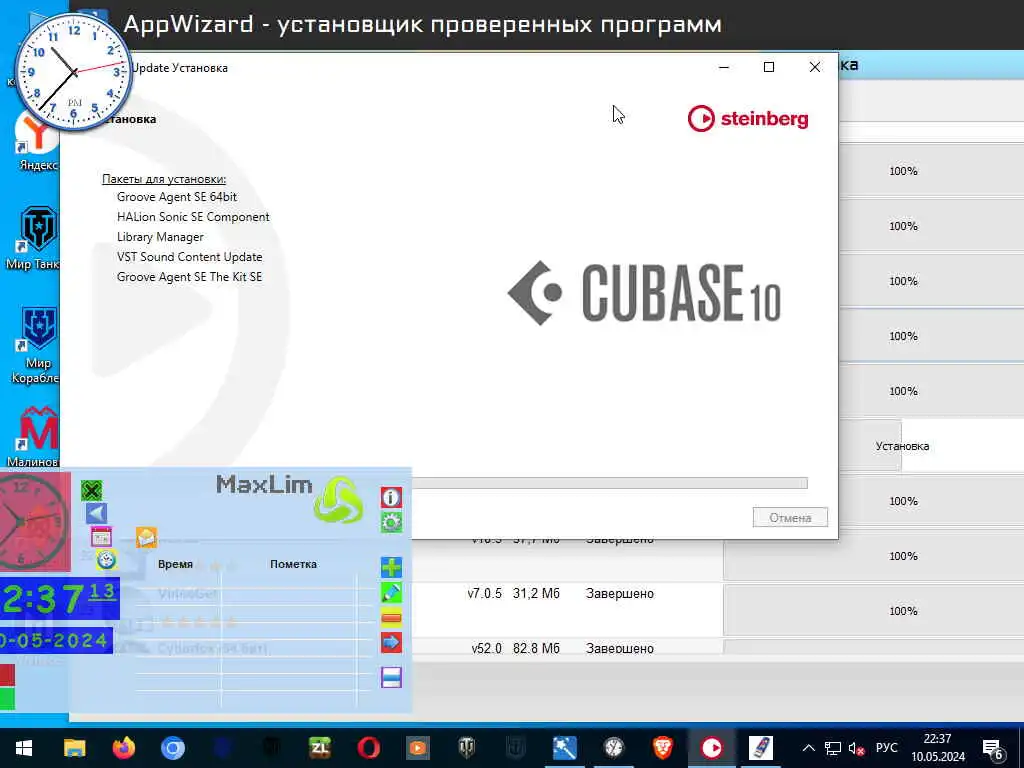Click the digital date display 05-2024
This screenshot has width=1024, height=768.
pyautogui.click(x=56, y=641)
